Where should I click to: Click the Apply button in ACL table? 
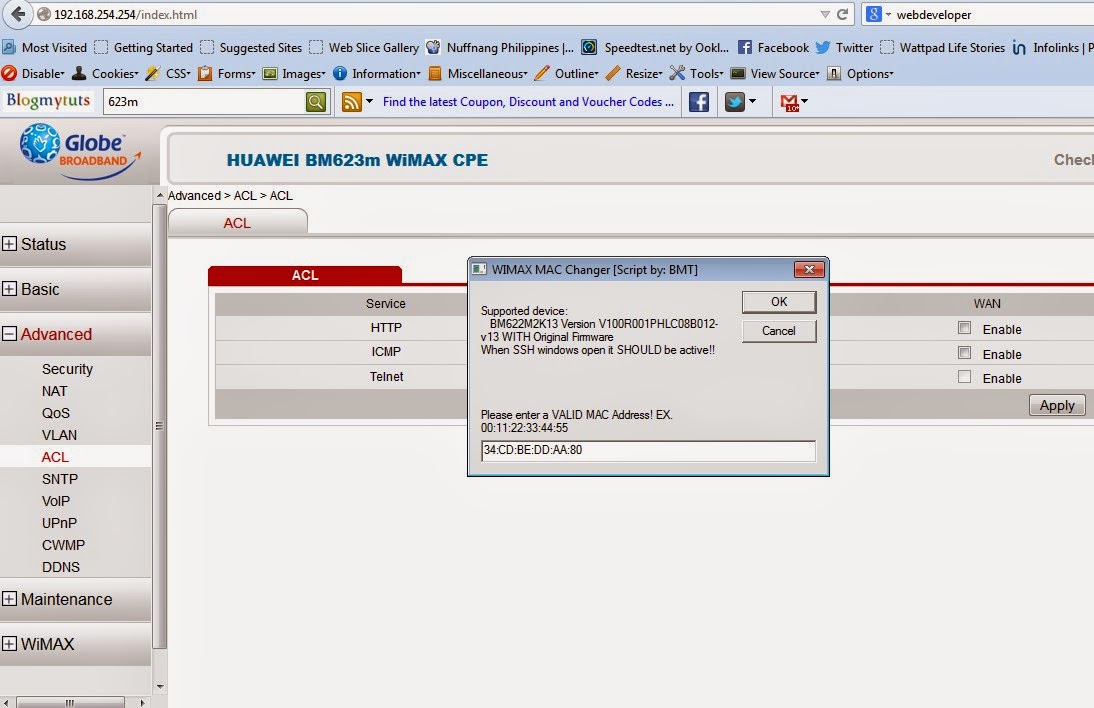click(1057, 405)
